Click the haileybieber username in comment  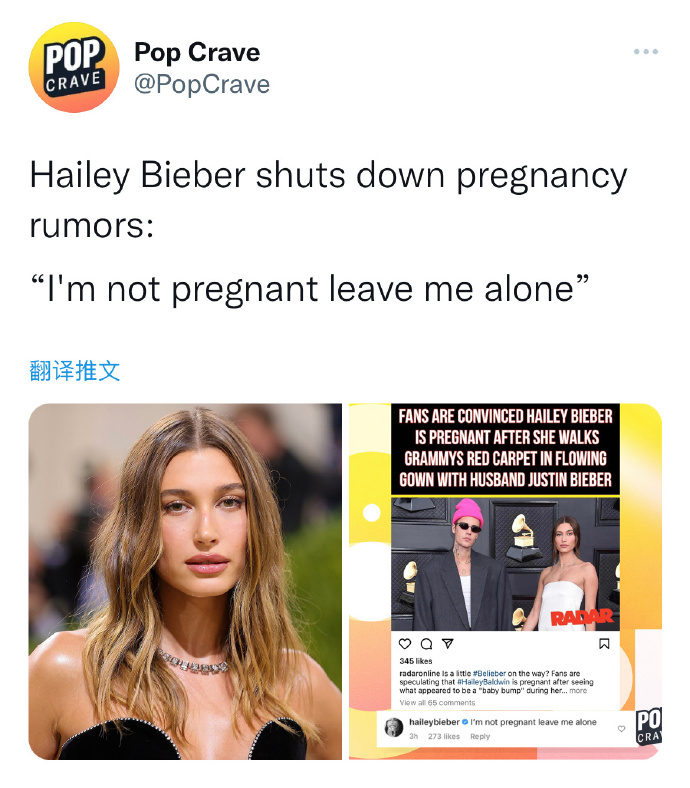coord(434,722)
